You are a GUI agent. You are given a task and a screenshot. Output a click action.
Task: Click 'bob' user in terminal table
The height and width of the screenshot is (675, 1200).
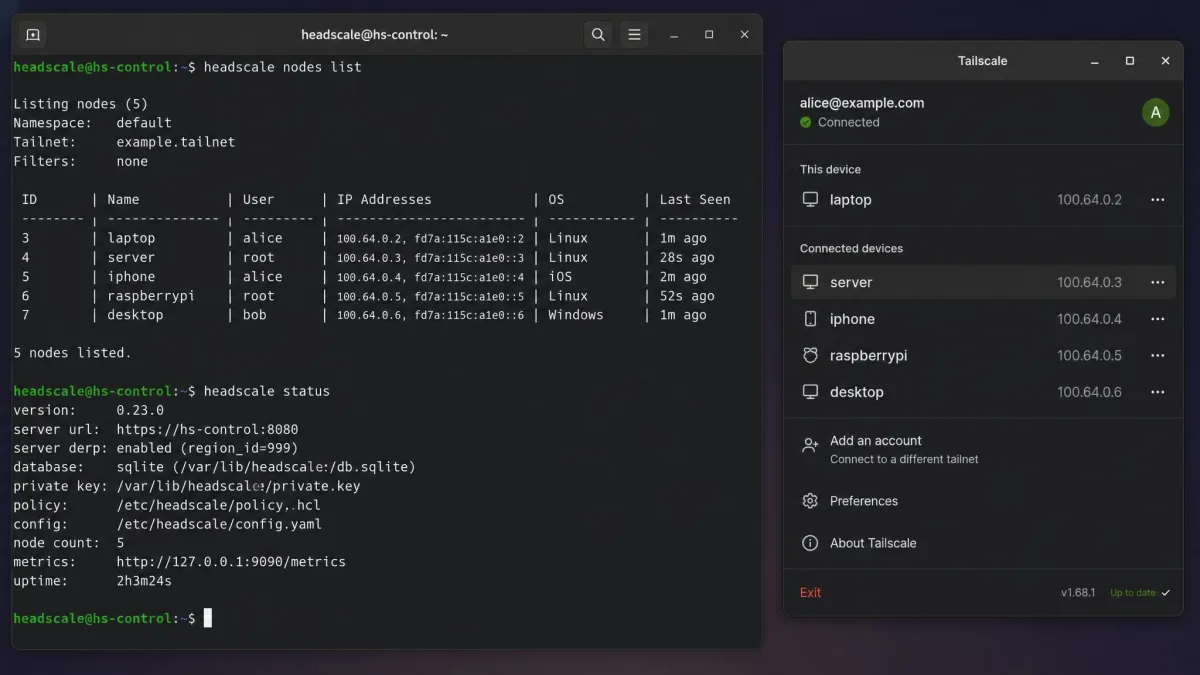(x=255, y=315)
